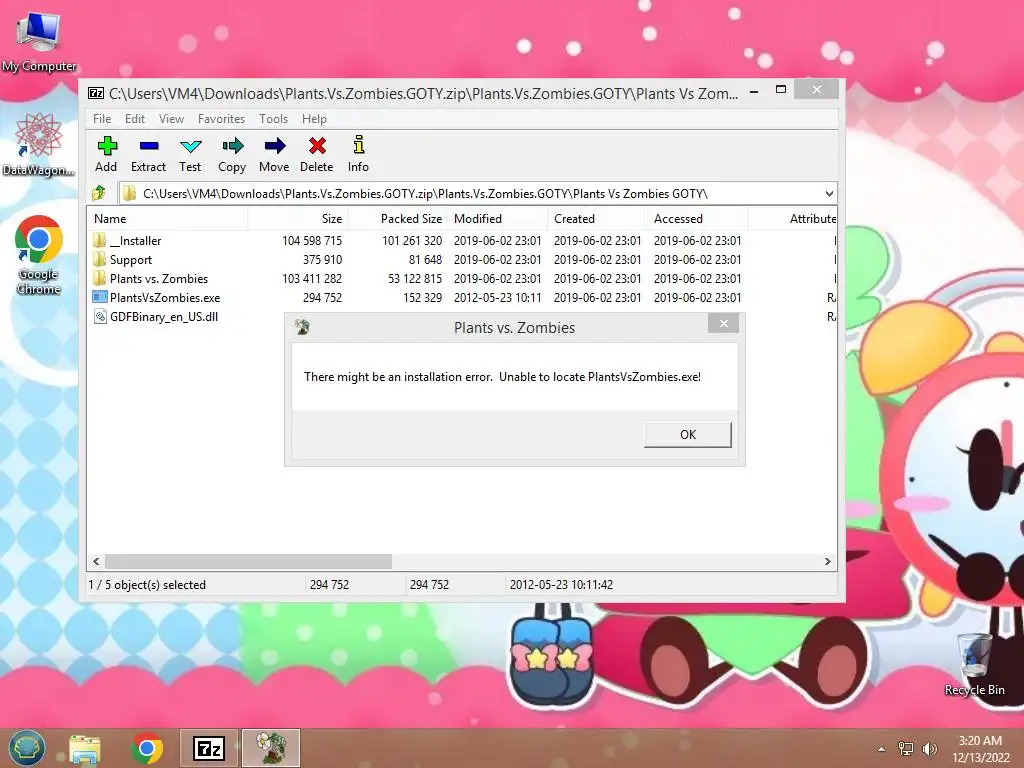This screenshot has height=768, width=1024.
Task: Select GDFBinary_en_US.dll file icon
Action: 100,317
